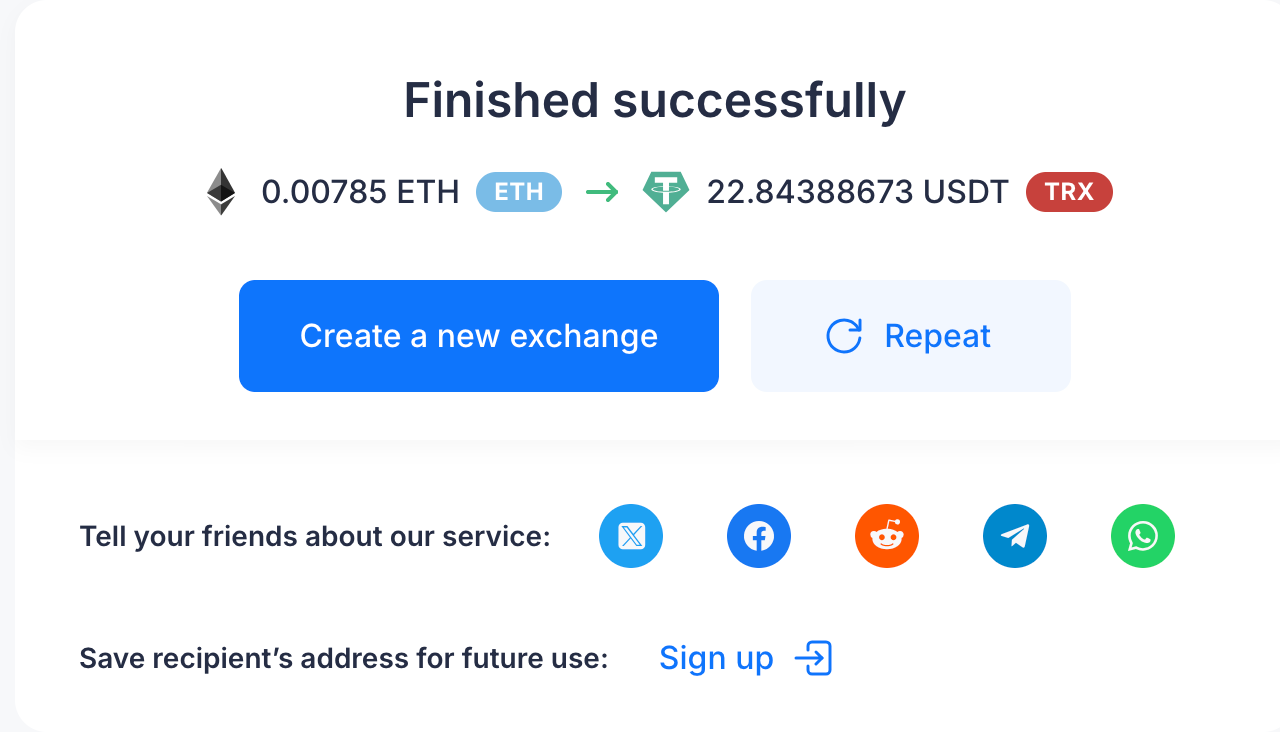Click the Tether USDT coin logo

click(666, 191)
